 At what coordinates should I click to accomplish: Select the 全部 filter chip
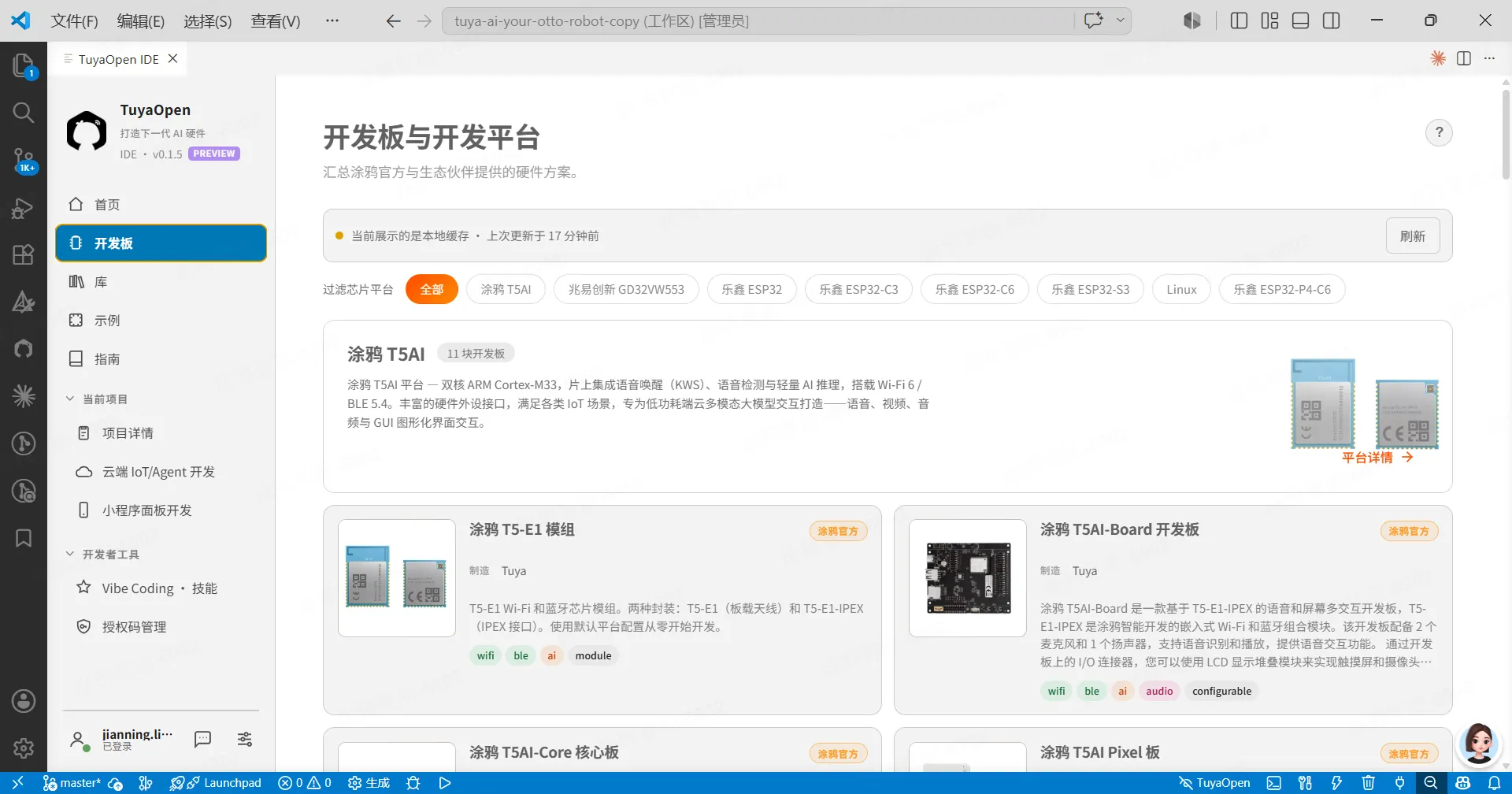point(432,289)
